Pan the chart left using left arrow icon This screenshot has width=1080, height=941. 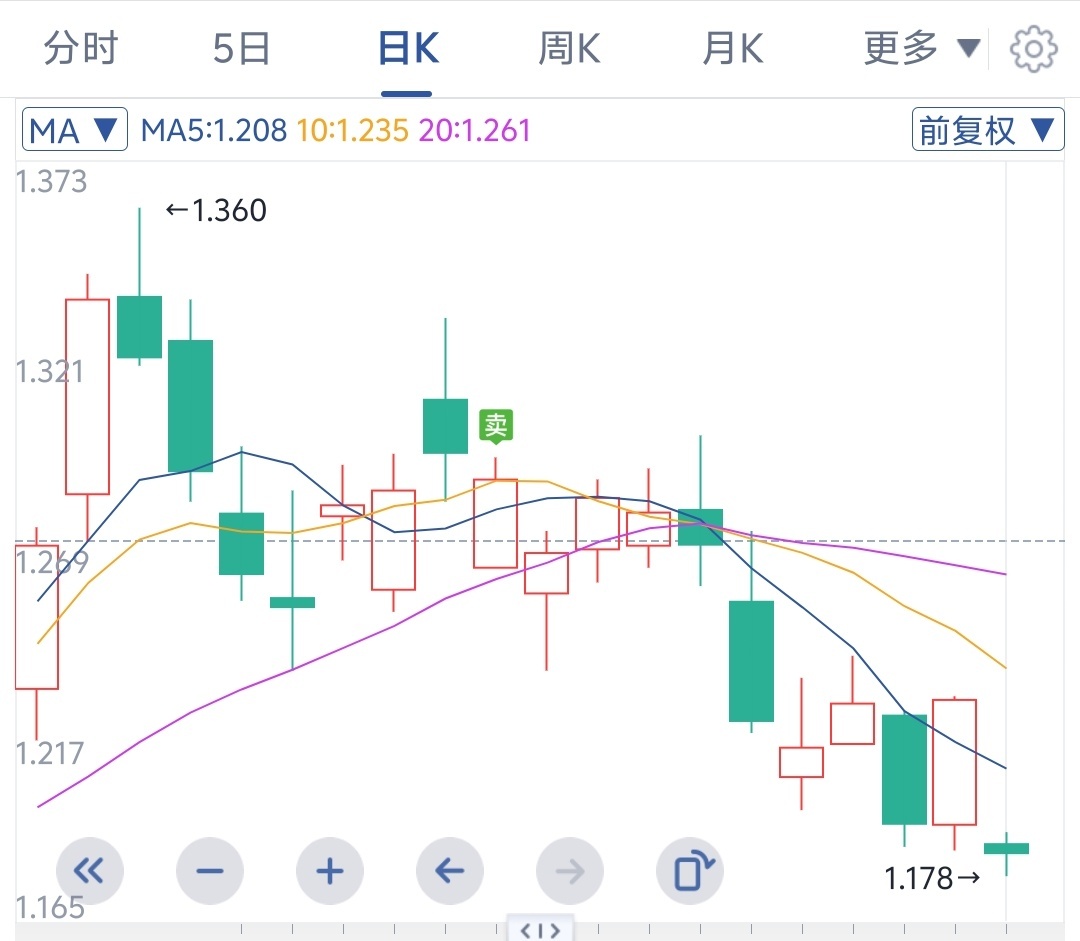450,870
